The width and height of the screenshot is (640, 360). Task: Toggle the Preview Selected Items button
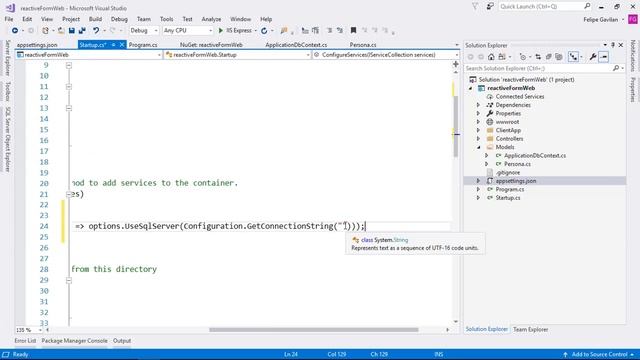[x=604, y=57]
